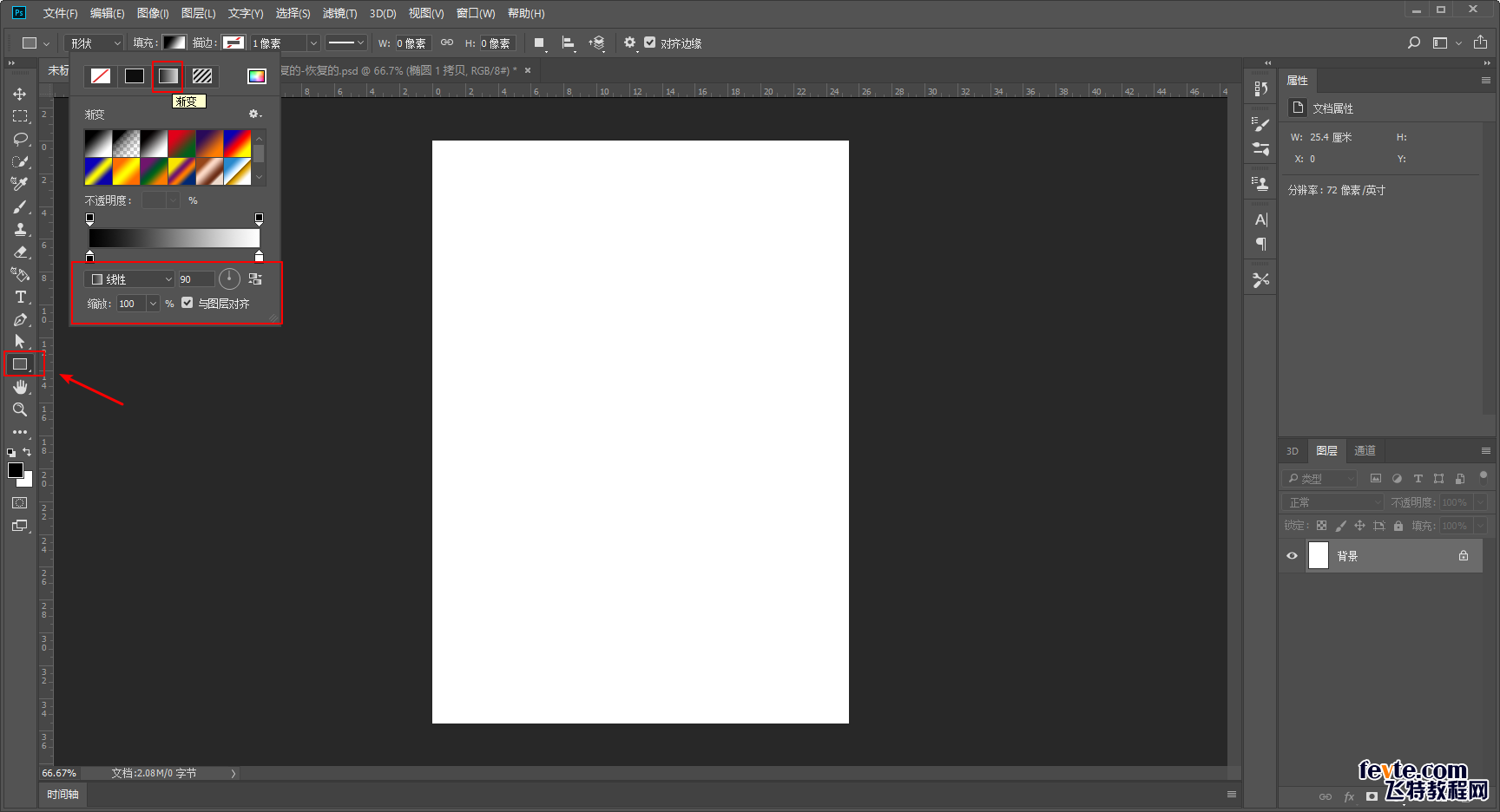Change the screen mode

(x=19, y=526)
